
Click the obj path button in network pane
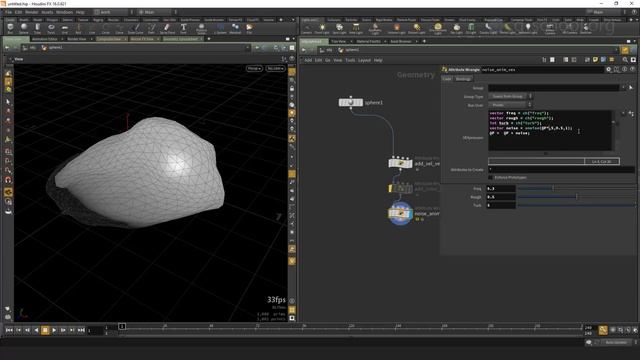coord(326,50)
